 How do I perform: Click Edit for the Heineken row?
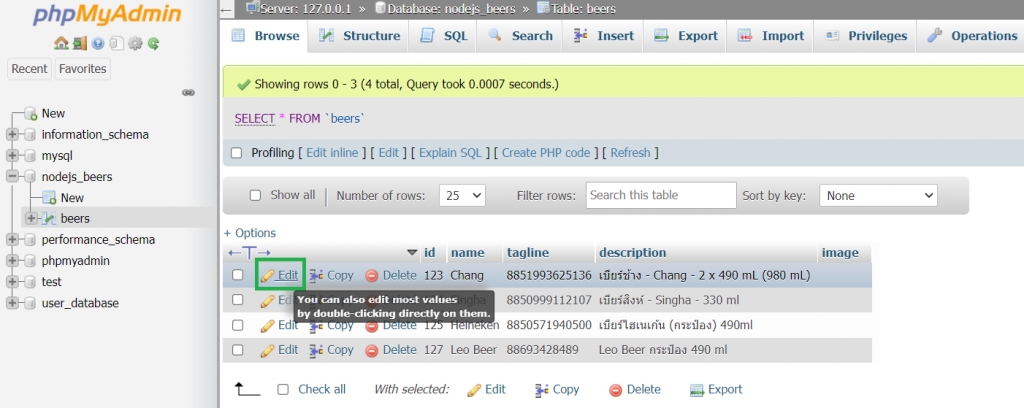coord(280,325)
